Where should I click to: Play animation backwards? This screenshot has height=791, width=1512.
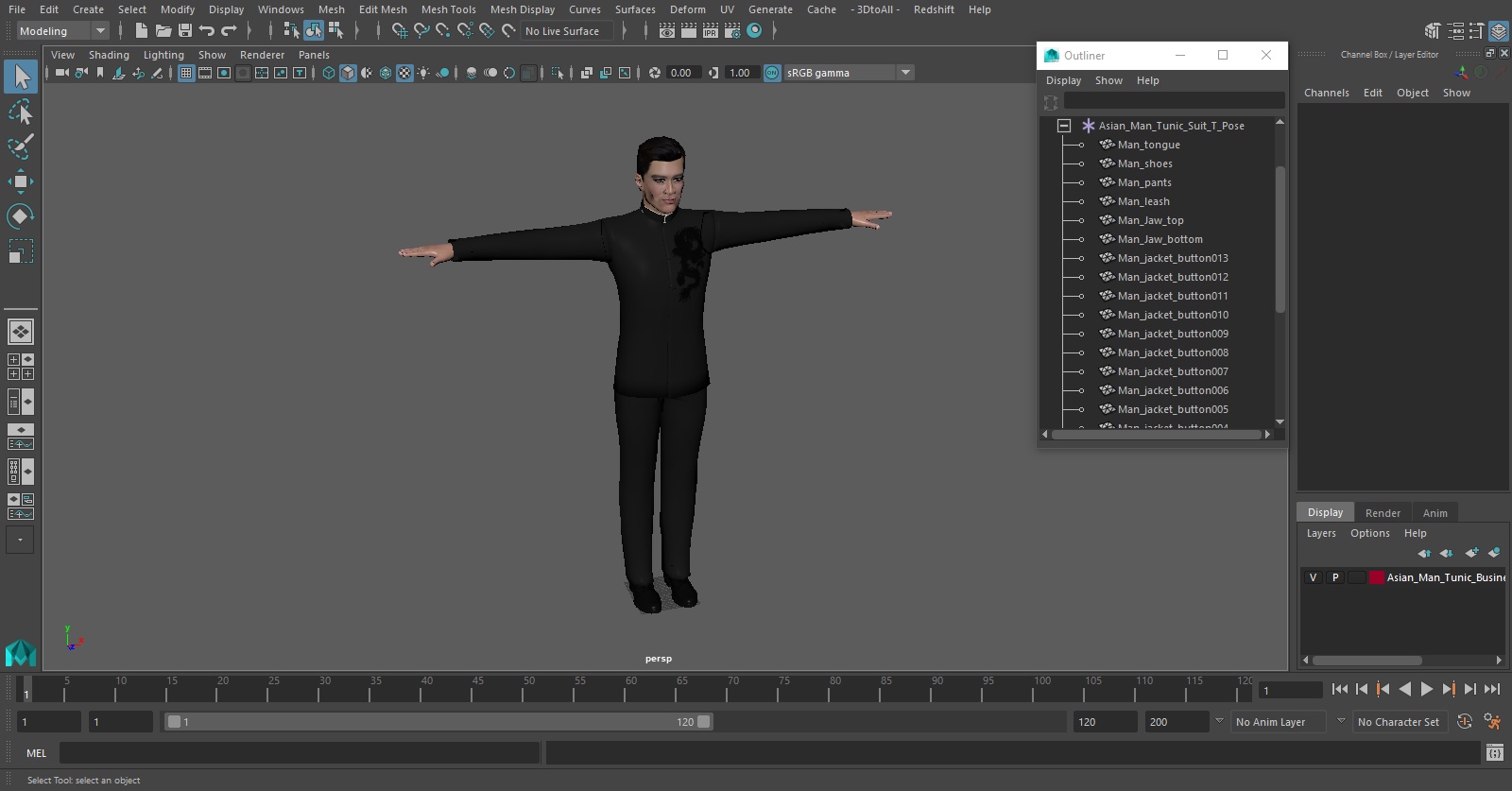(x=1405, y=690)
